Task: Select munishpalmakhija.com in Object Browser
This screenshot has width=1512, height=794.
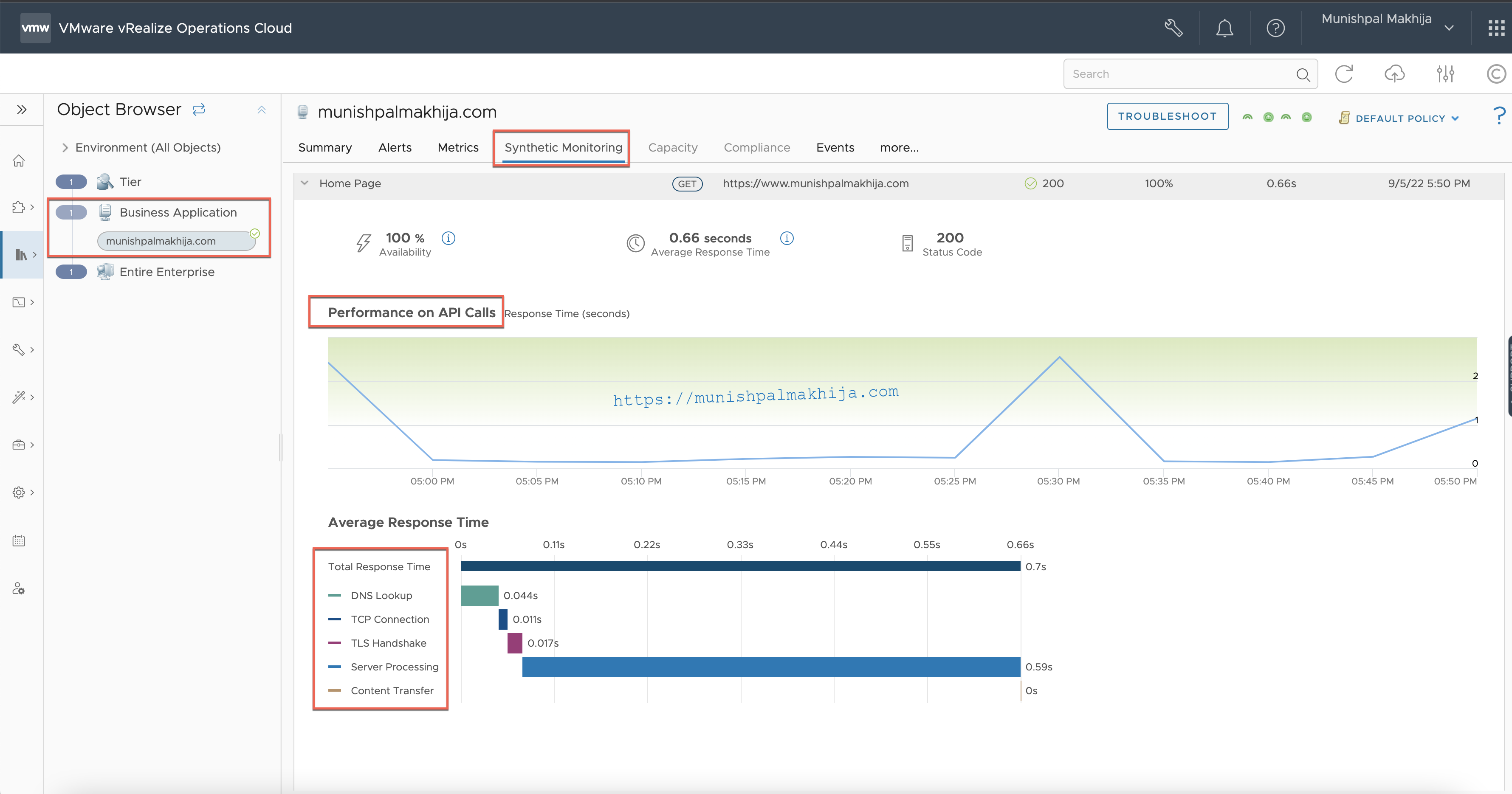Action: coord(176,241)
